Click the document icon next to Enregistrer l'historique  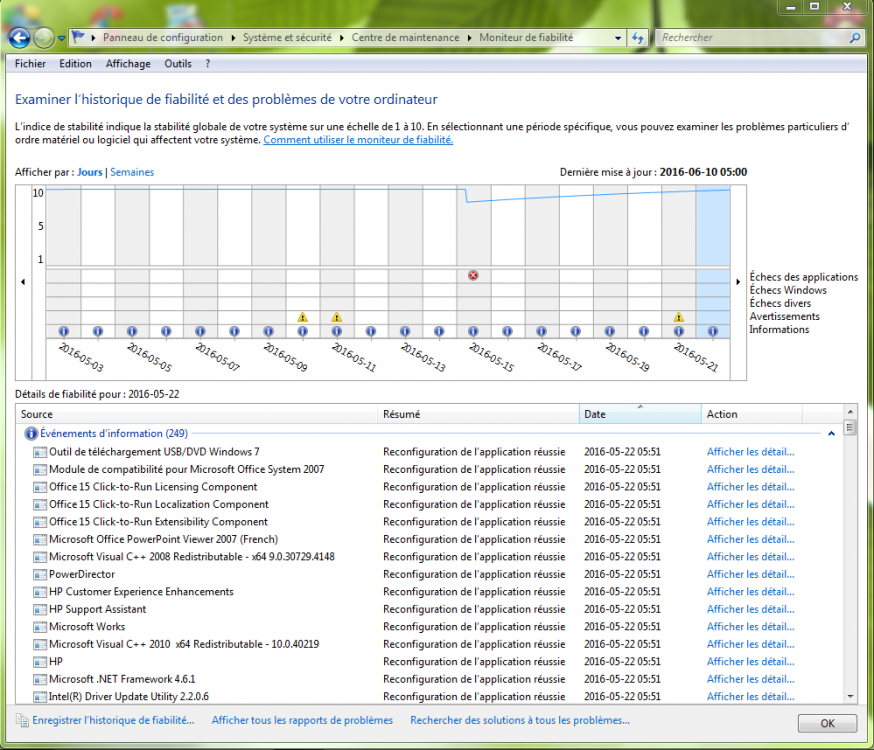22,720
